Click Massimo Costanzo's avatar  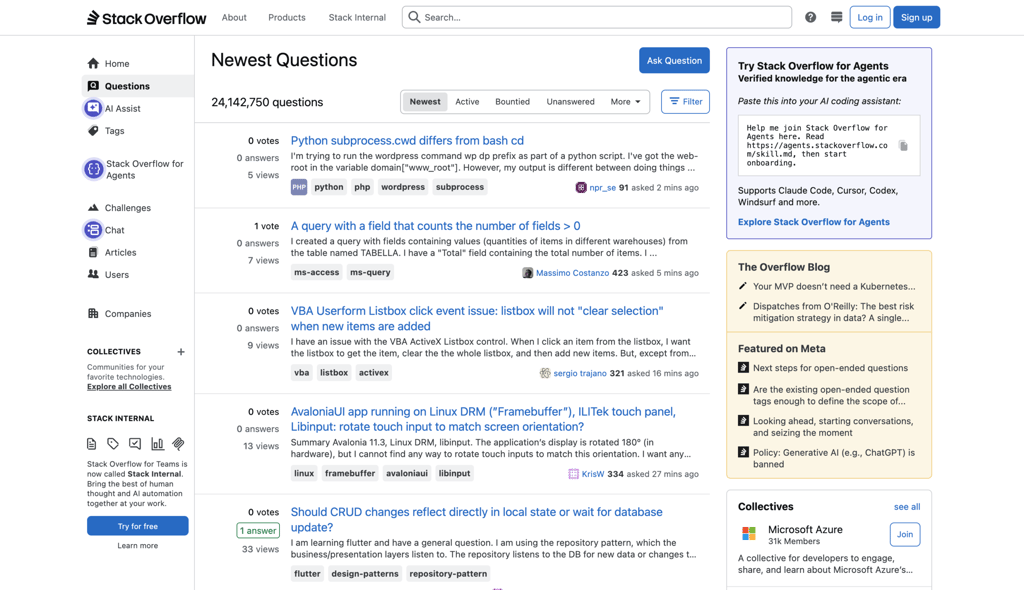(x=528, y=273)
